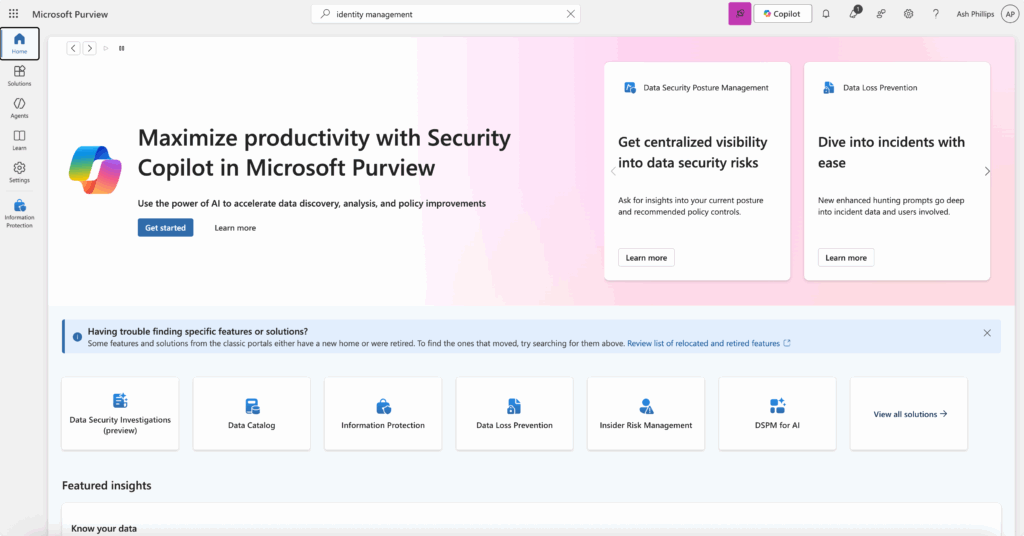
Task: Dismiss the trouble finding features notice
Action: click(987, 333)
